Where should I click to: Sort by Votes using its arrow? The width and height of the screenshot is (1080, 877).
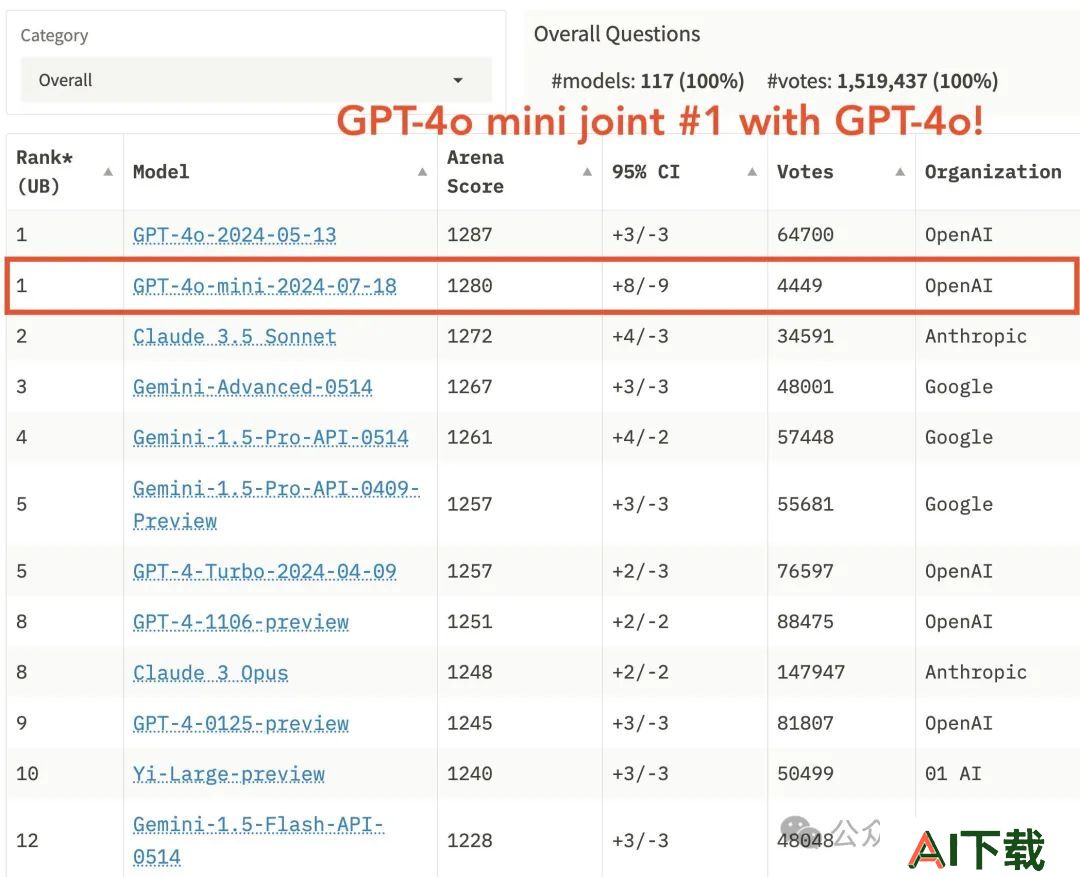(900, 172)
